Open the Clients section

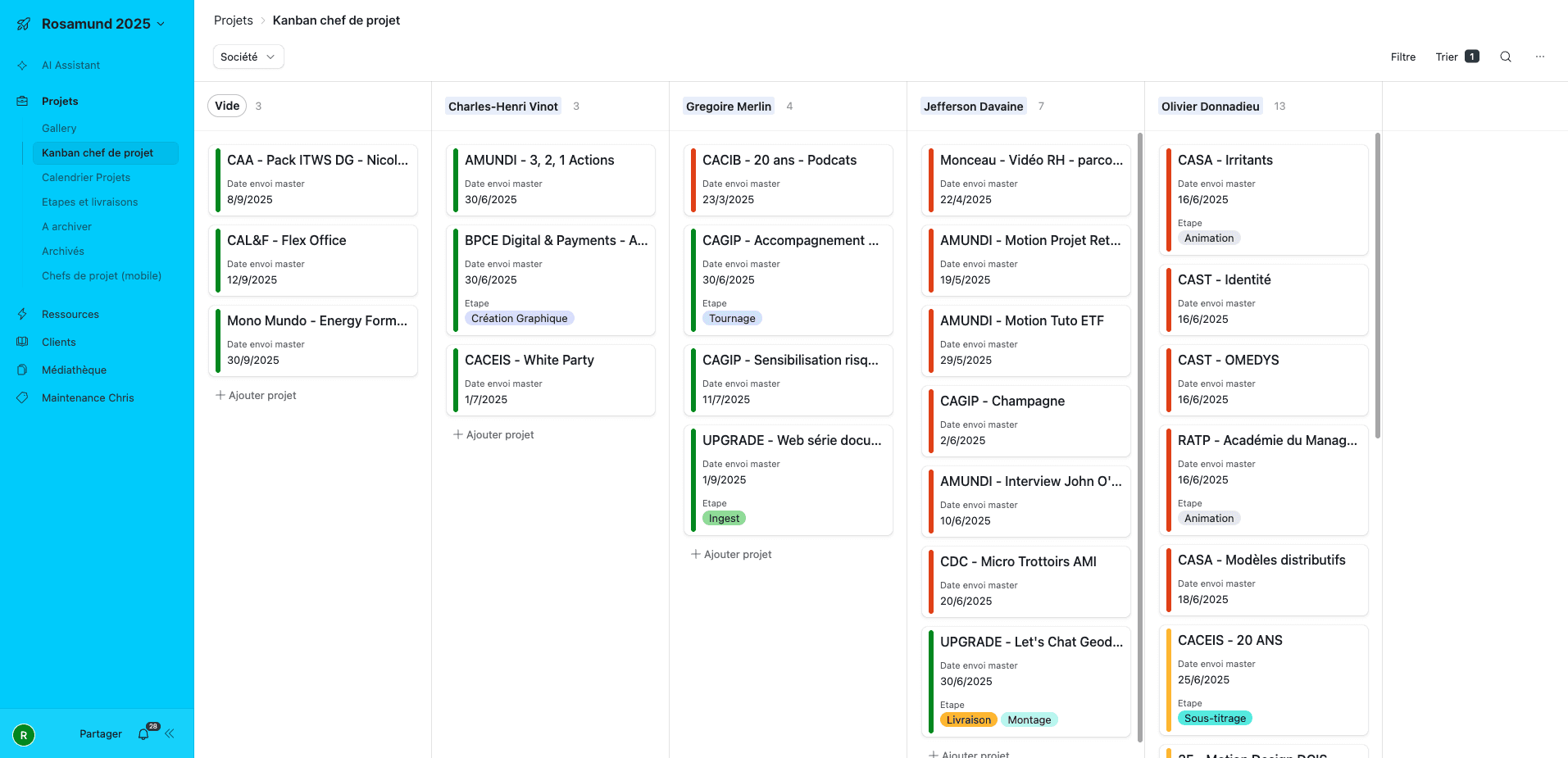58,342
